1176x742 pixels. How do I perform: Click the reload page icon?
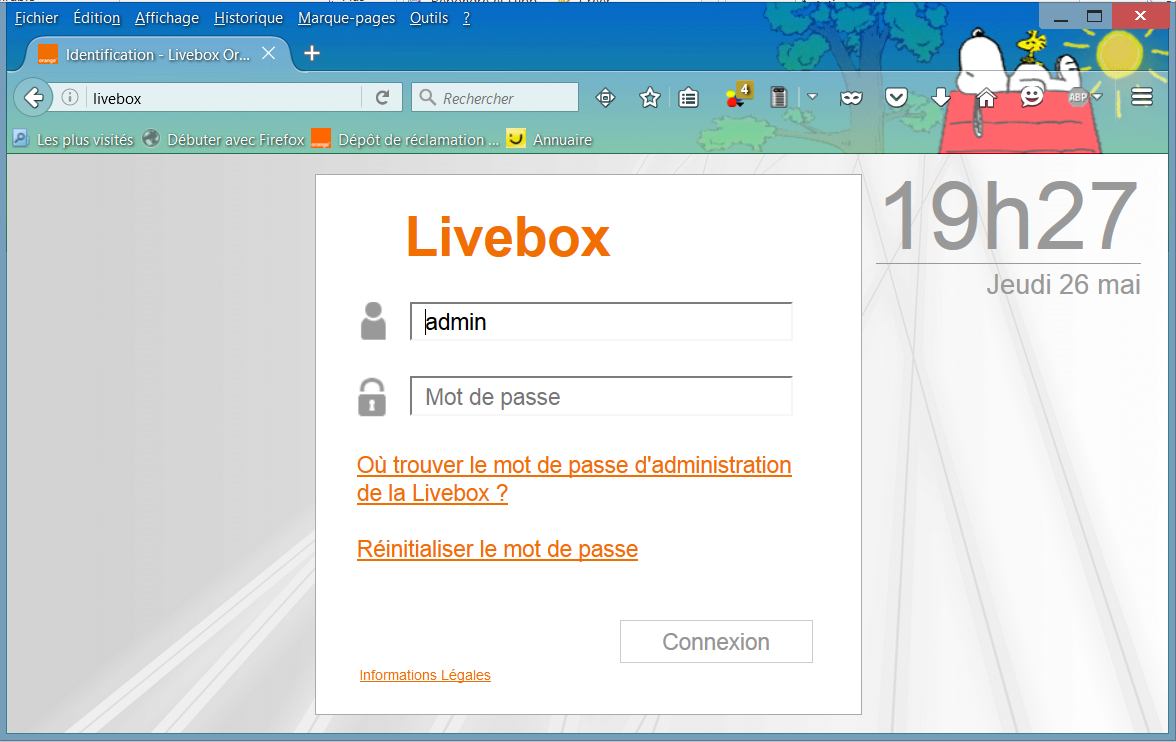point(383,97)
